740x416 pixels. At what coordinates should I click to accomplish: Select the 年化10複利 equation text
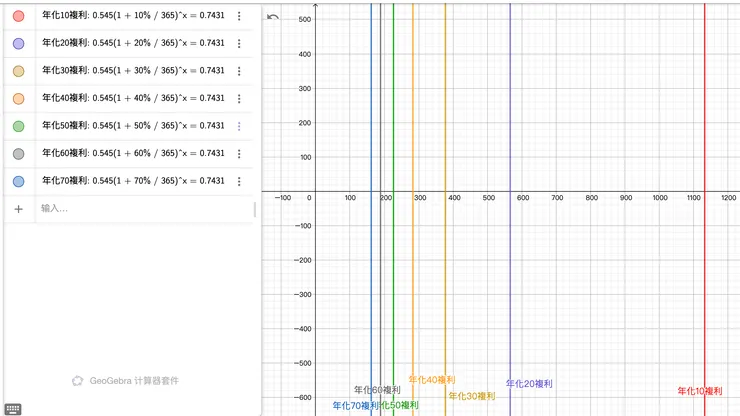[x=133, y=16]
